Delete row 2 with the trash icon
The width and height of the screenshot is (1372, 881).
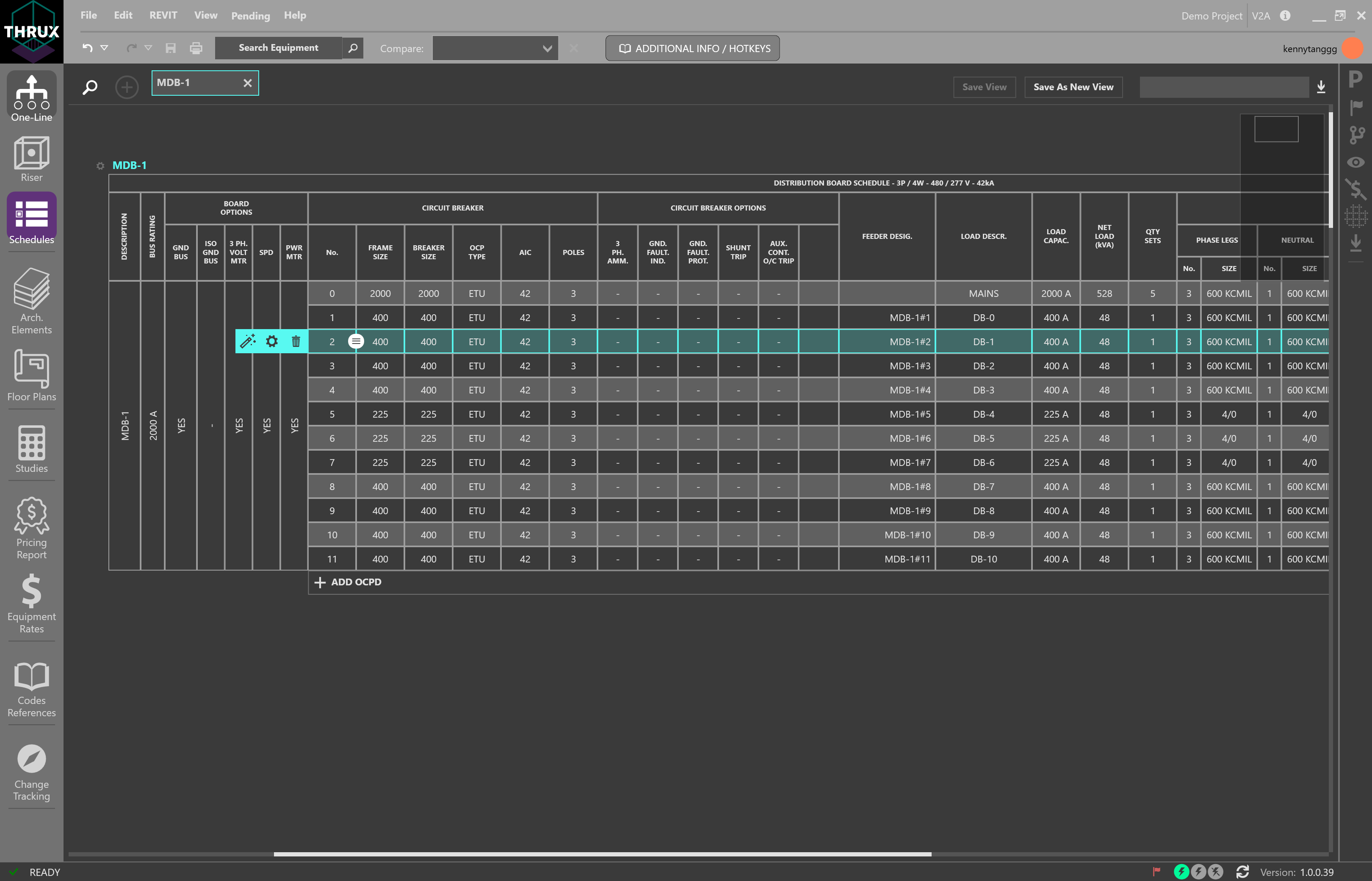[x=296, y=341]
